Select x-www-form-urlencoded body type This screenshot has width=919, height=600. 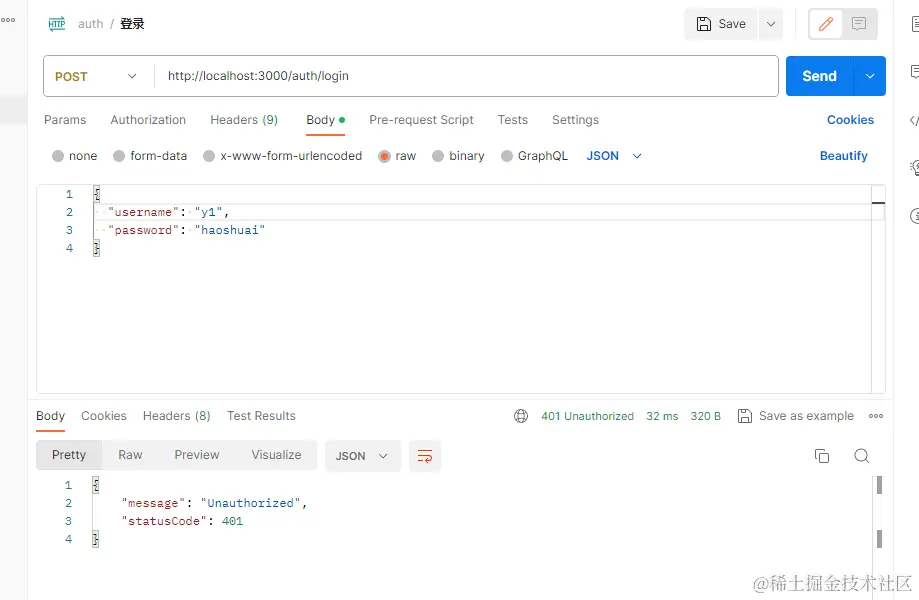pyautogui.click(x=209, y=156)
